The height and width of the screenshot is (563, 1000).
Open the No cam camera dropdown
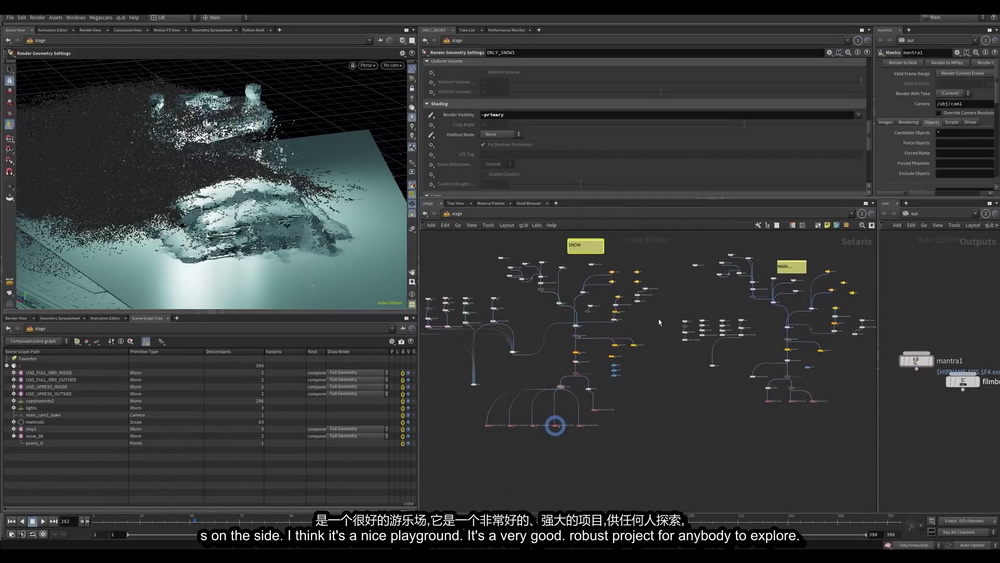tap(392, 65)
